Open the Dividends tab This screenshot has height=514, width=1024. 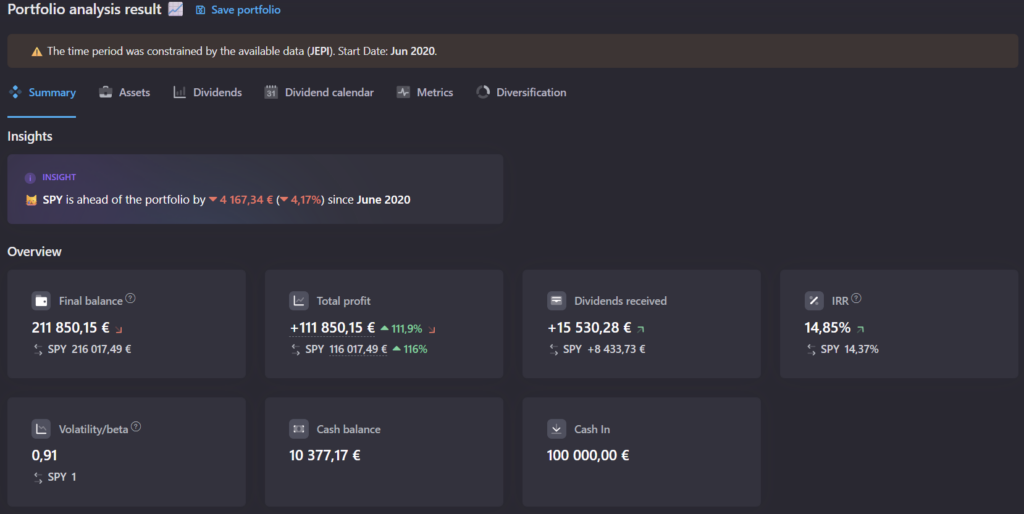pyautogui.click(x=207, y=92)
